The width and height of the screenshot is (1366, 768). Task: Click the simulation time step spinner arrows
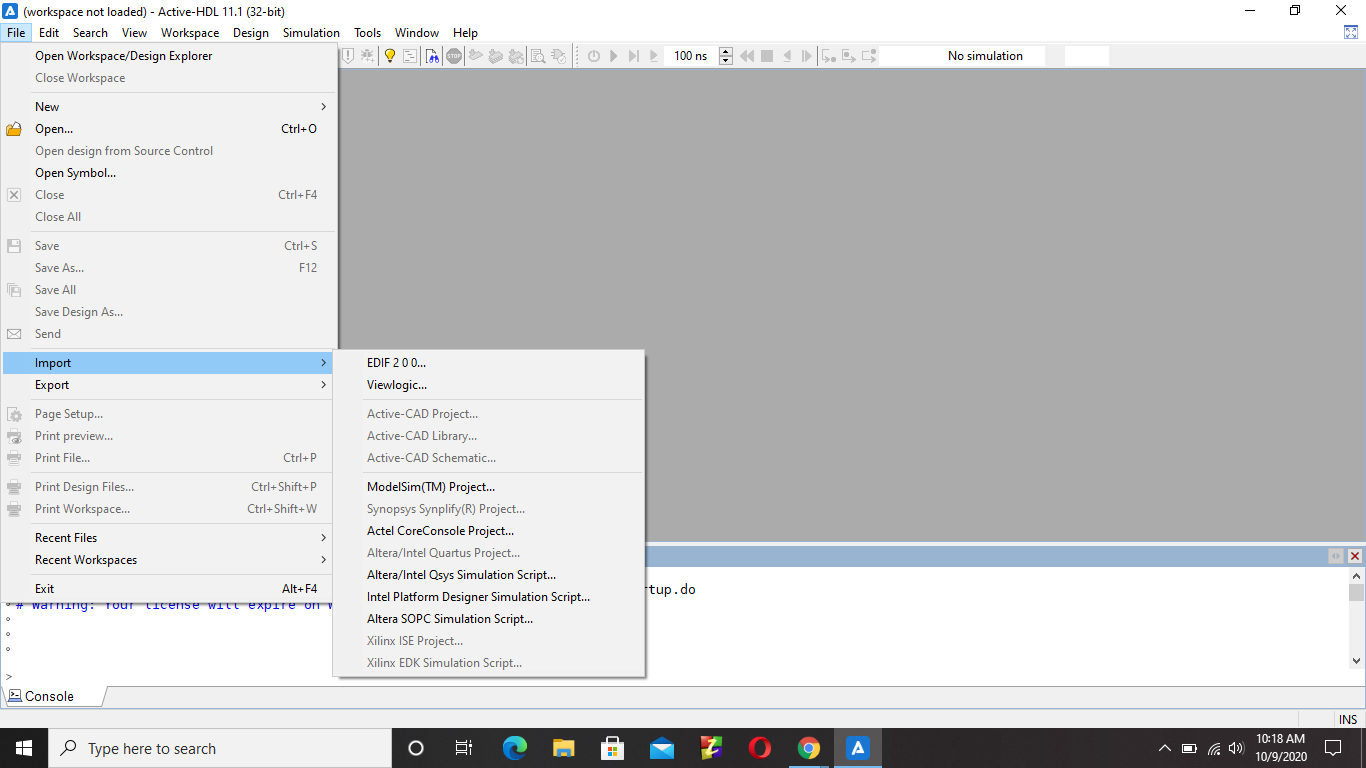coord(726,56)
